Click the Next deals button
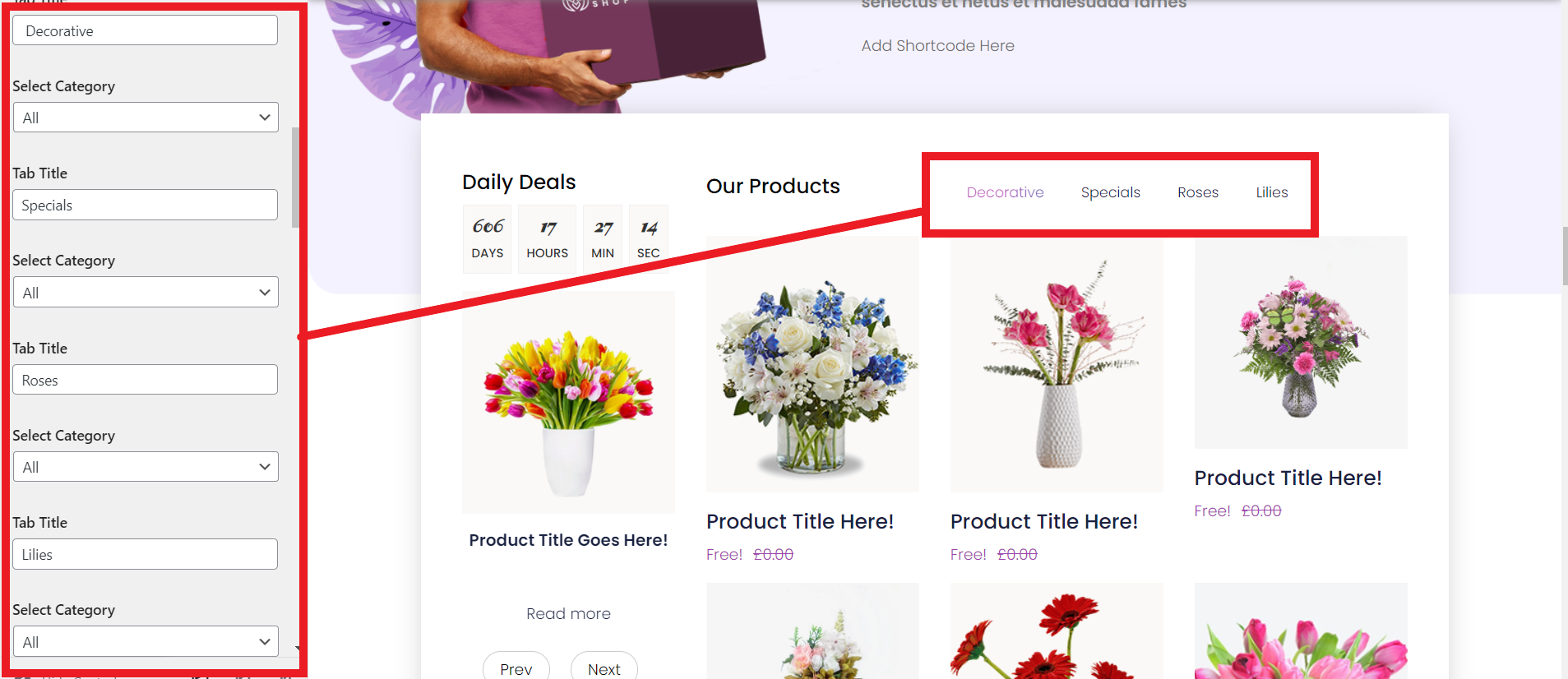Image resolution: width=1568 pixels, height=679 pixels. 604,667
